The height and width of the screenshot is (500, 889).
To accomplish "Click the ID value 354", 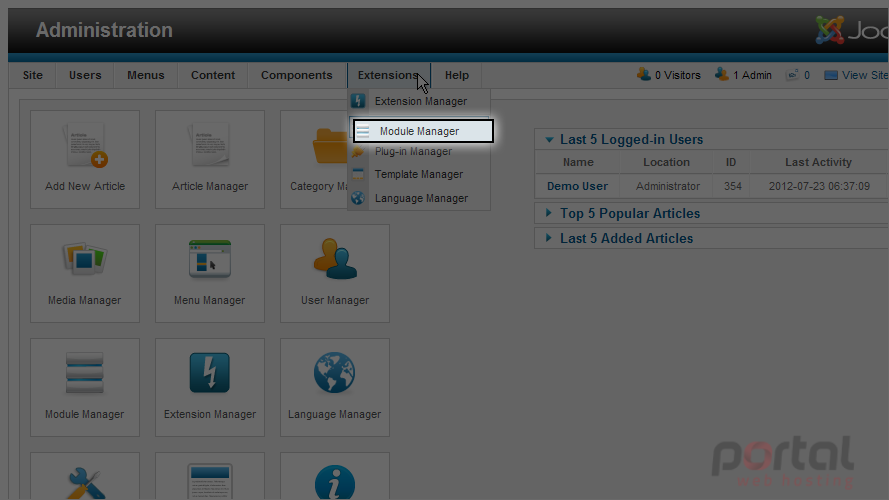I will [733, 186].
